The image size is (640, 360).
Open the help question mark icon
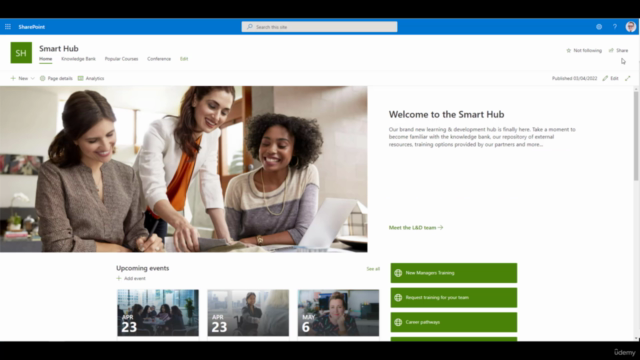pyautogui.click(x=615, y=27)
